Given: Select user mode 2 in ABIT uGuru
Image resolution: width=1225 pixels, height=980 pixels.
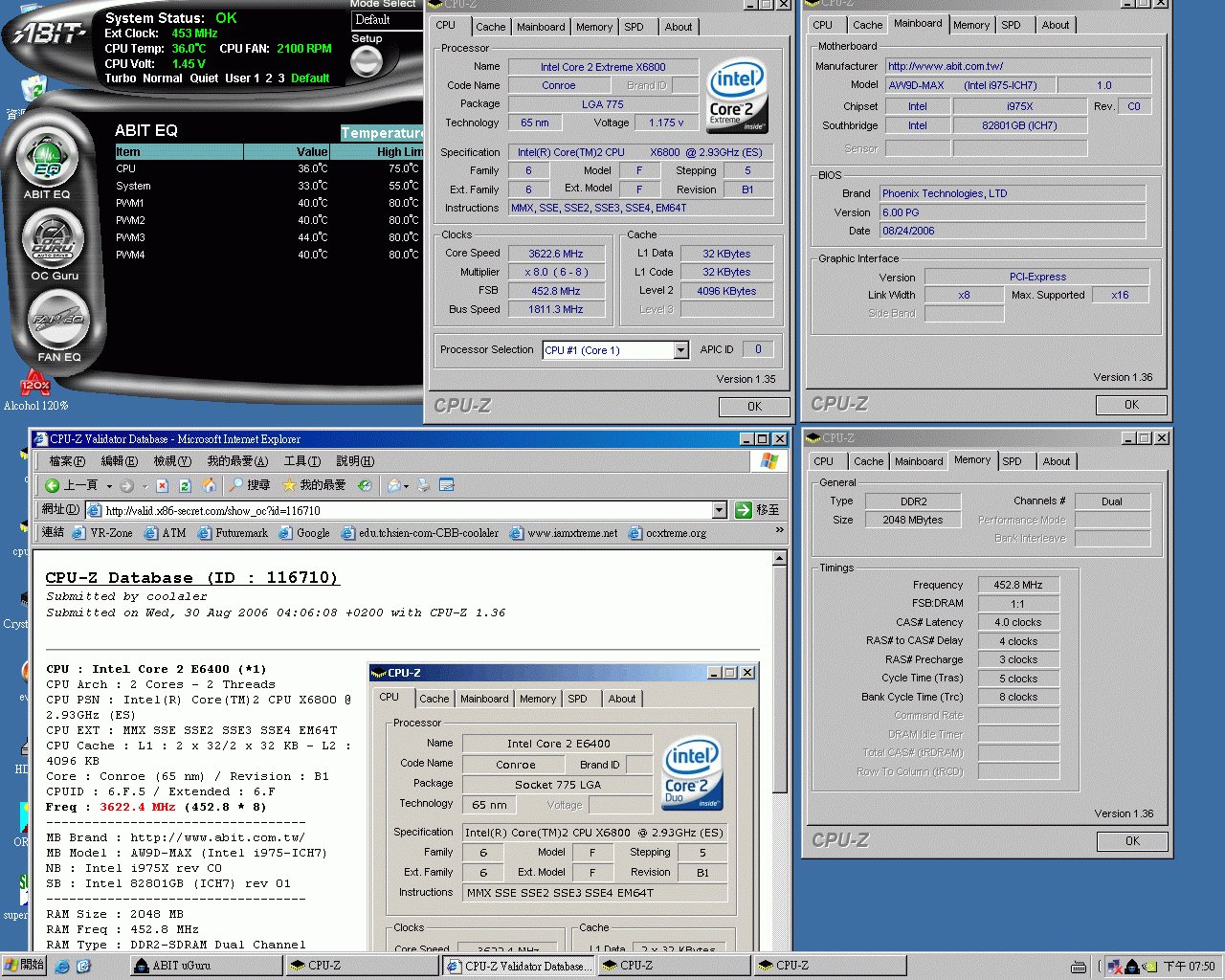Looking at the screenshot, I should click(269, 78).
